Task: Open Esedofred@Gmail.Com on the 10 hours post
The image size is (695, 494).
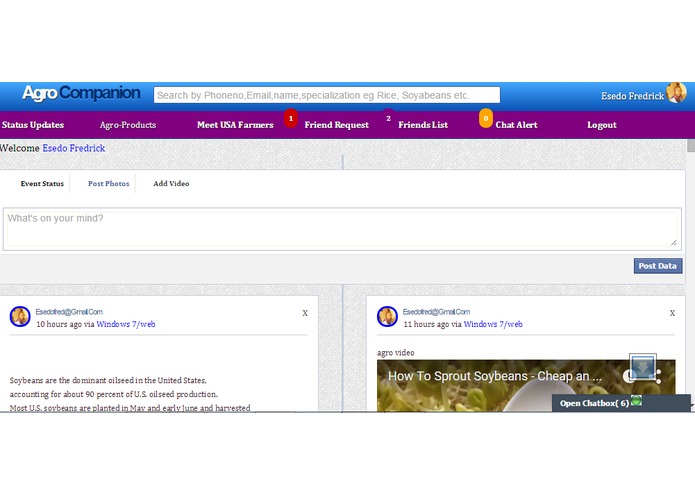Action: tap(69, 312)
